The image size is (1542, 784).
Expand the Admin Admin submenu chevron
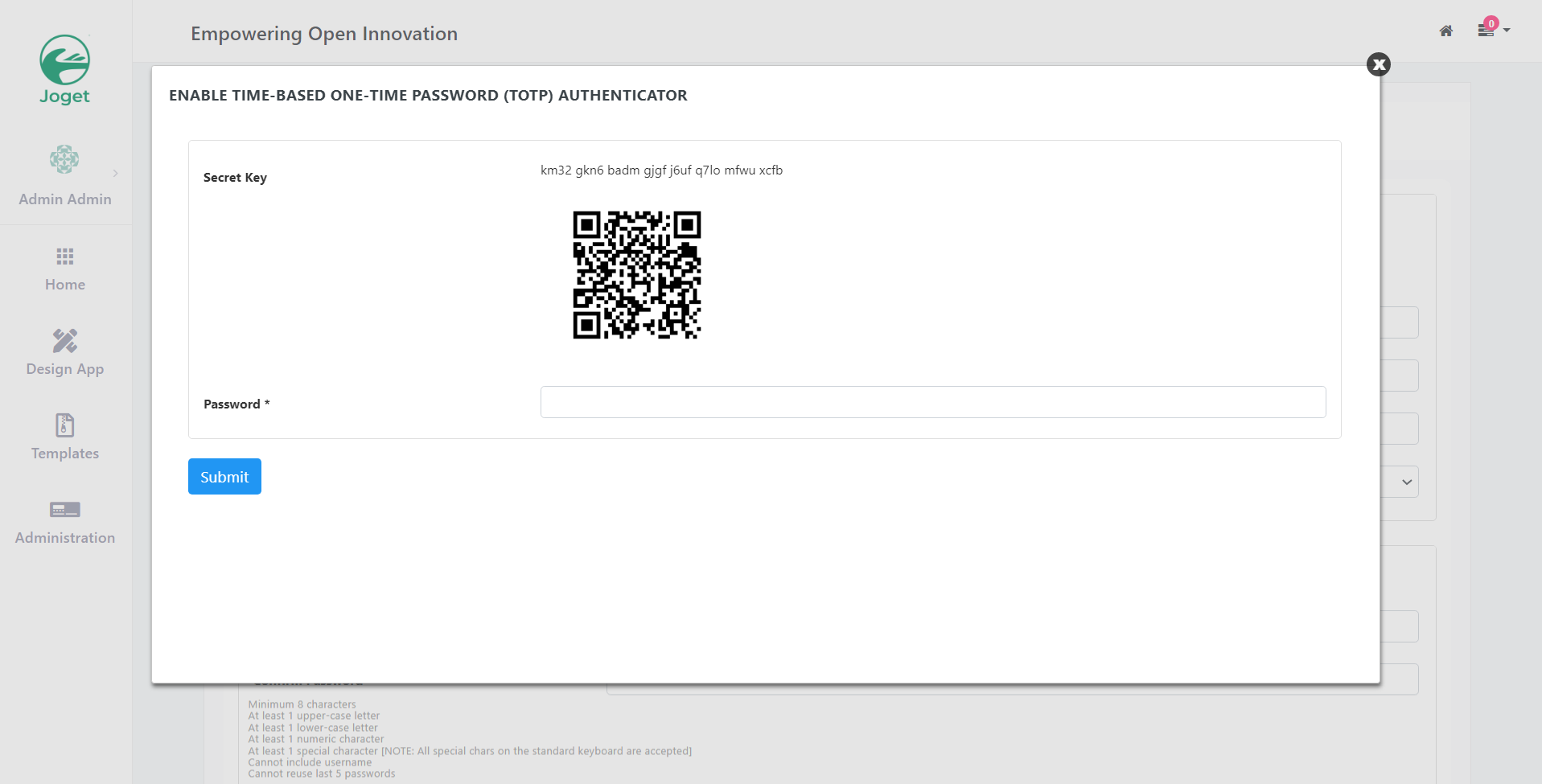click(116, 173)
